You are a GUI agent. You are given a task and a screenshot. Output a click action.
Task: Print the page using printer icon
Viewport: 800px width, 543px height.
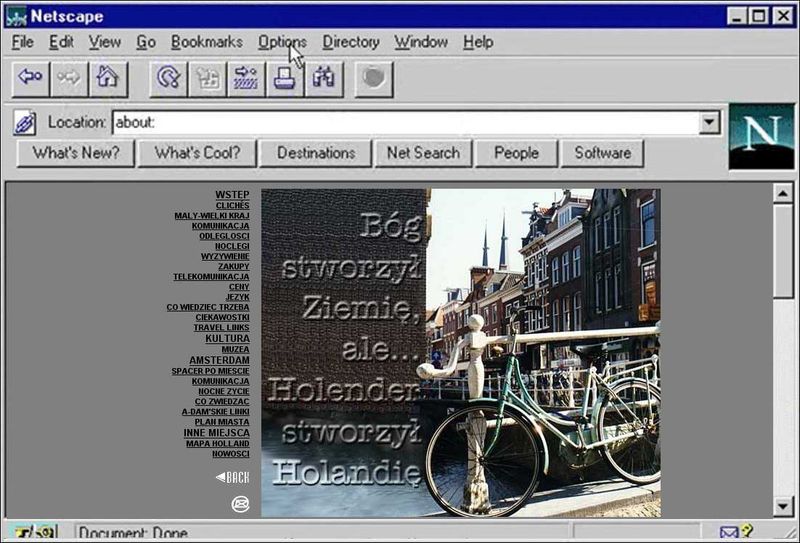click(x=285, y=79)
